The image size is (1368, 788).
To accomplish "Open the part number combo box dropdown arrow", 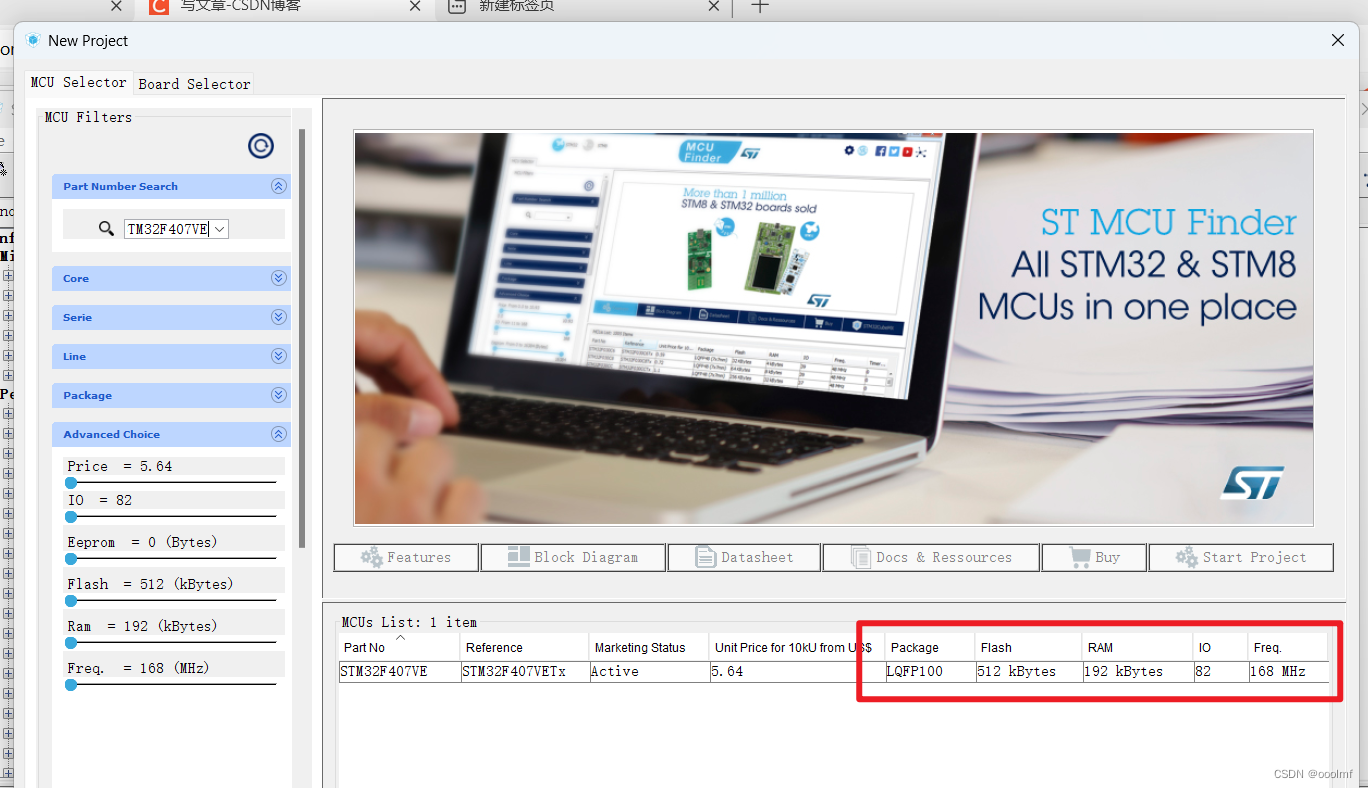I will 220,229.
